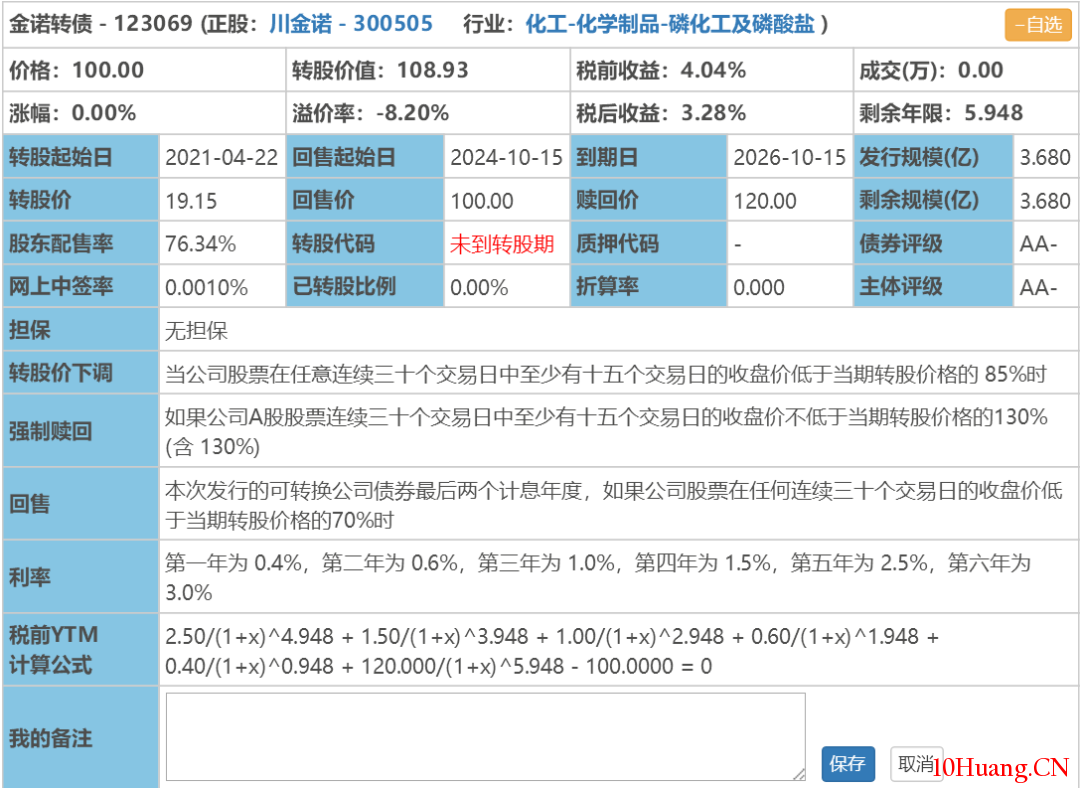The height and width of the screenshot is (788, 1080).
Task: Click the orange -自选 button
Action: click(x=1038, y=25)
